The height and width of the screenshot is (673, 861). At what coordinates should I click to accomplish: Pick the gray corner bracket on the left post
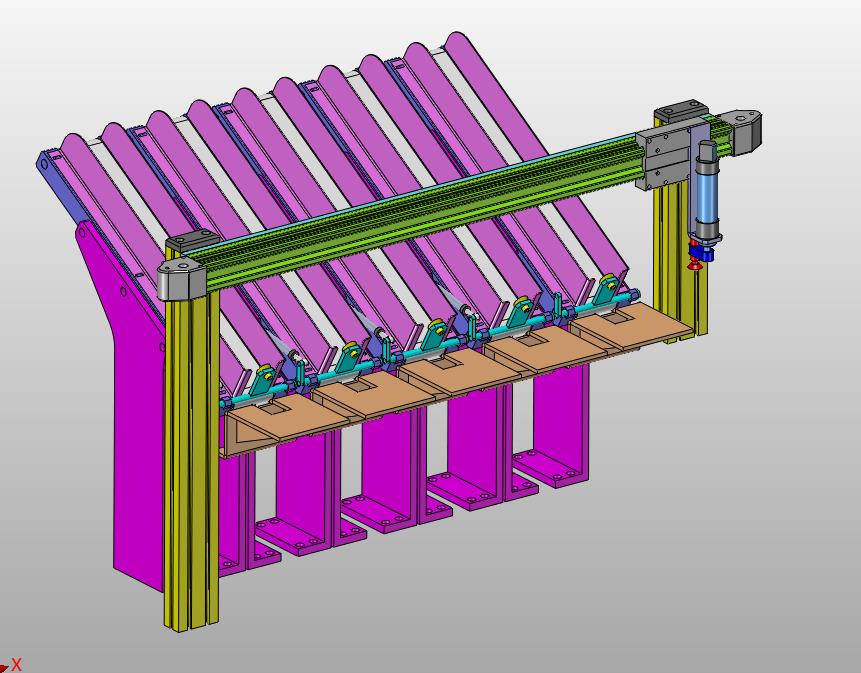pyautogui.click(x=181, y=280)
